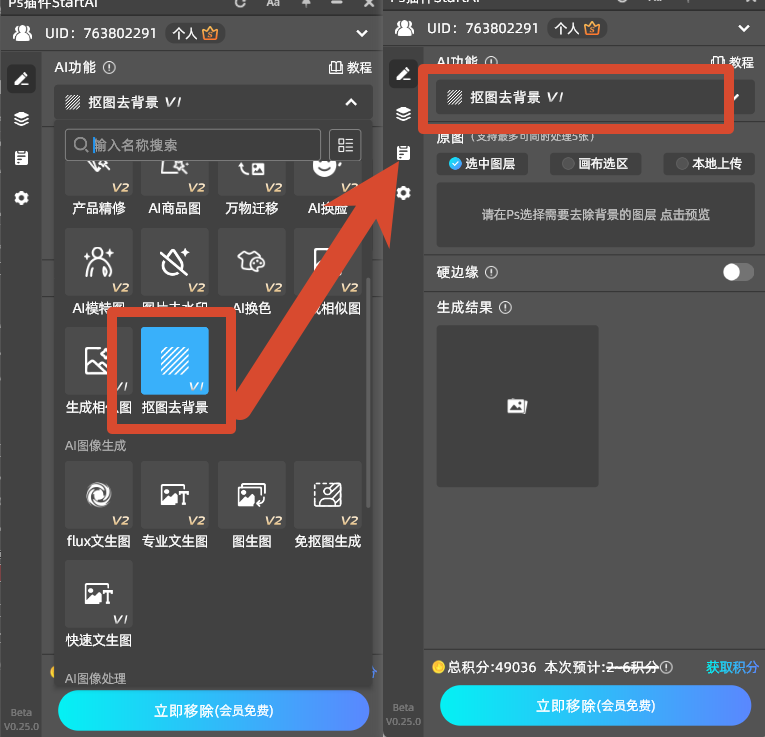
Task: Click the 个人 crown badge in left panel
Action: click(x=195, y=33)
